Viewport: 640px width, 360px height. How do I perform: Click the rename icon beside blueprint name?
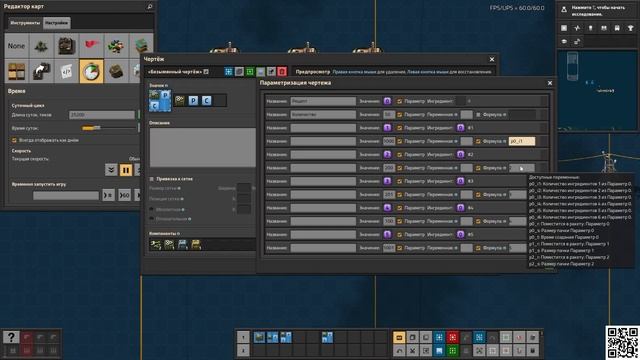[206, 72]
